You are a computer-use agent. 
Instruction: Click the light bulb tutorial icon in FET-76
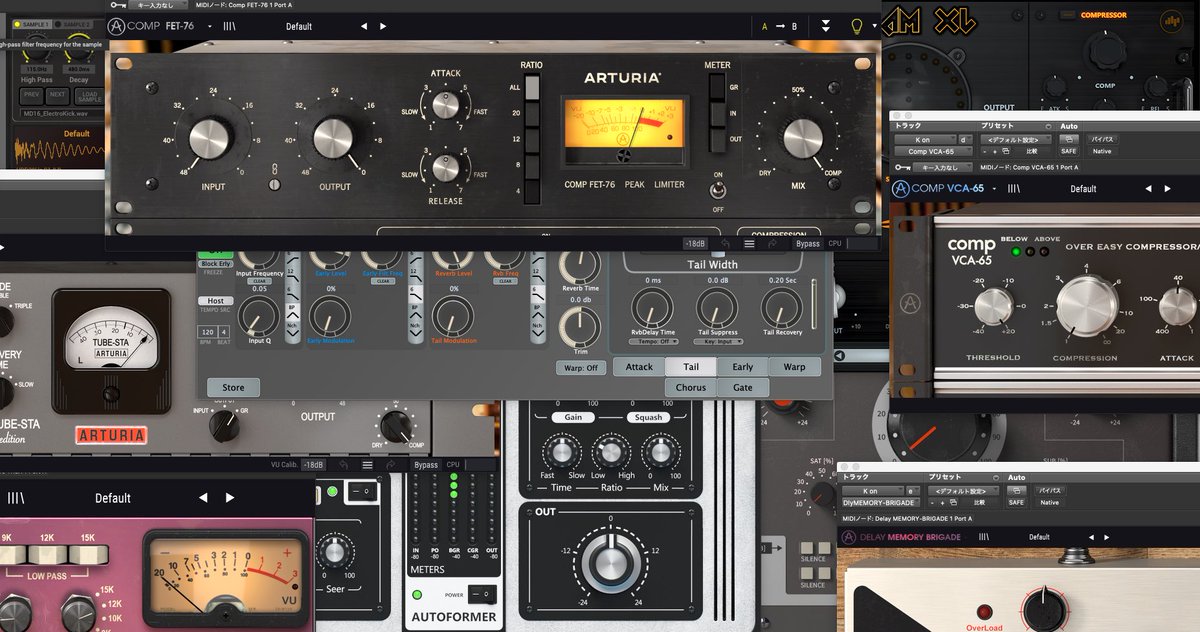pos(857,26)
